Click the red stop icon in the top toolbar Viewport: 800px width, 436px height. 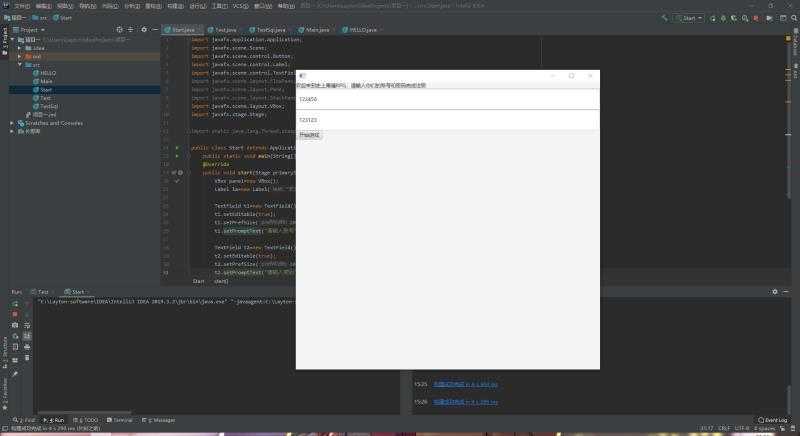coord(756,18)
